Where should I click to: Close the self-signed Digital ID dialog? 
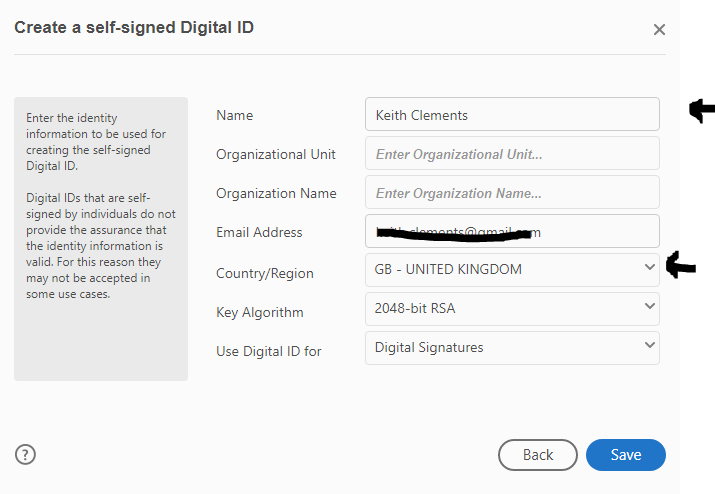click(x=659, y=30)
